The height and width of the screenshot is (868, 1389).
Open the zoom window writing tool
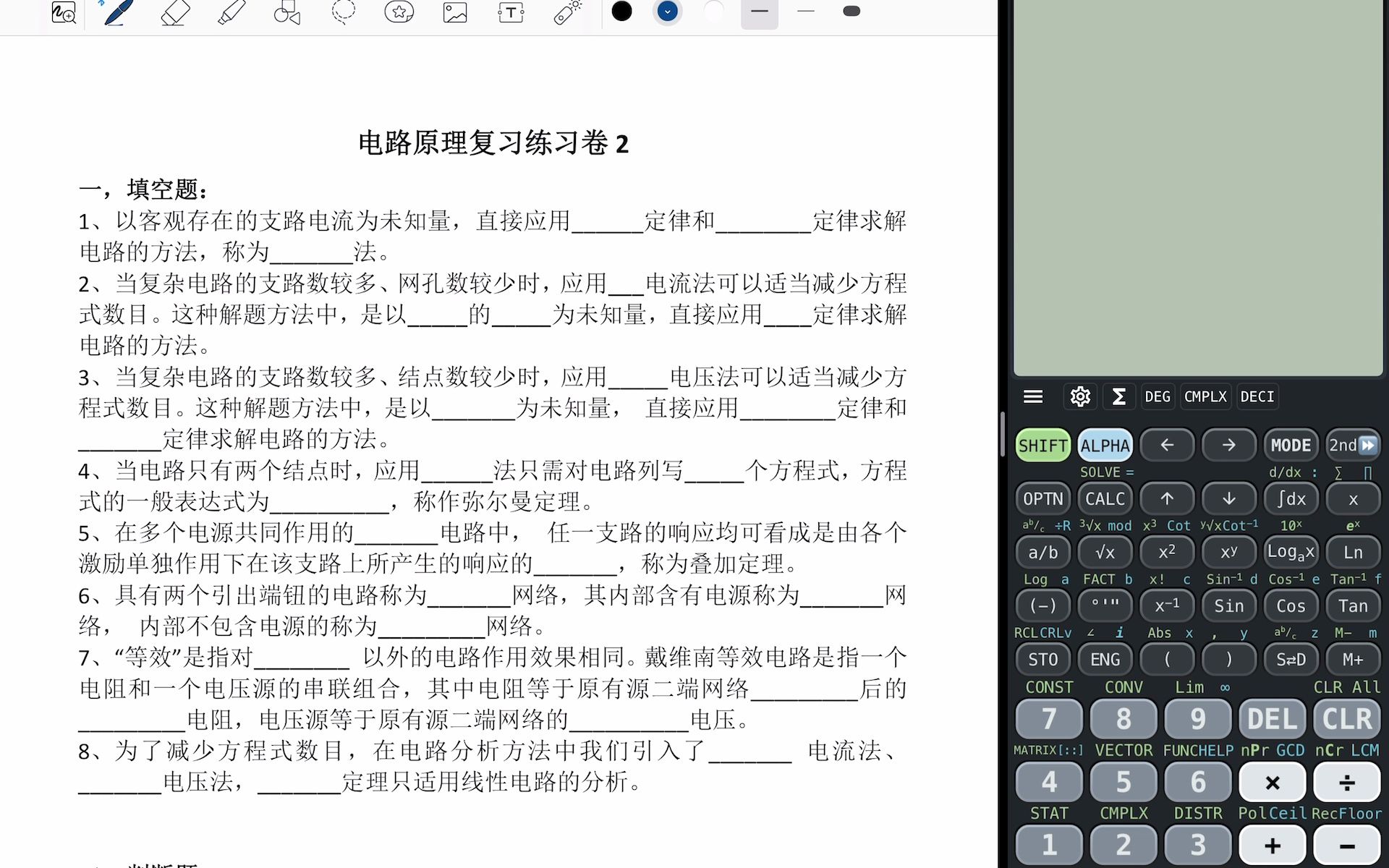pyautogui.click(x=64, y=12)
